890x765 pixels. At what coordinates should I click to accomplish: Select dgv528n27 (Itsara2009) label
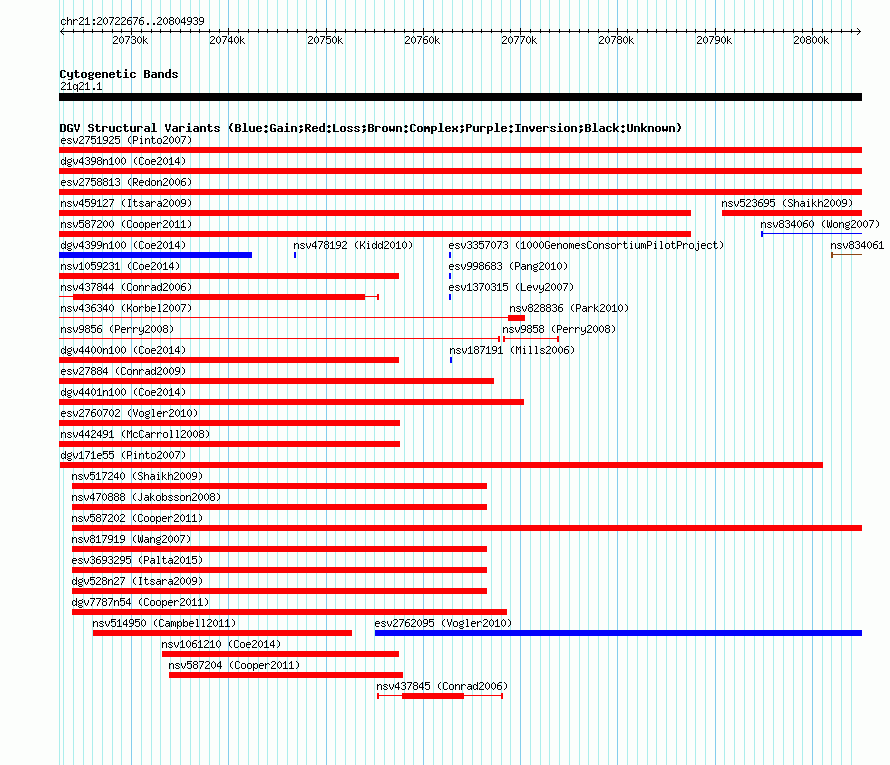(137, 581)
